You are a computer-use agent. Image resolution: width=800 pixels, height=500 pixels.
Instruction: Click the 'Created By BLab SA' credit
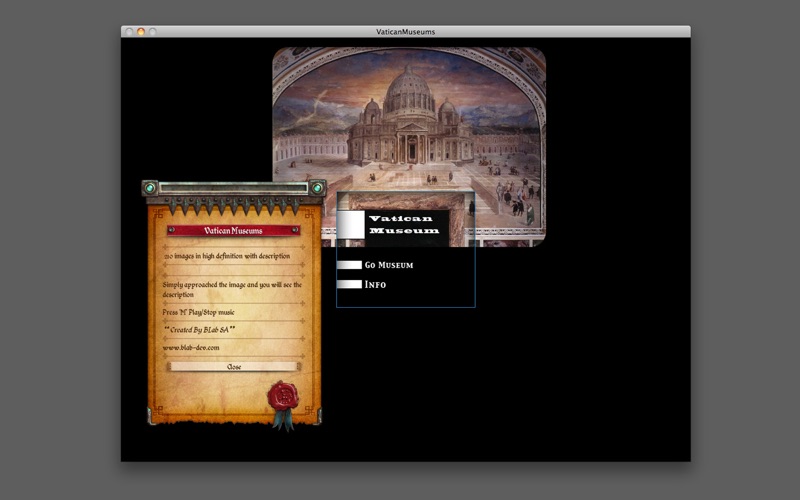pos(199,330)
